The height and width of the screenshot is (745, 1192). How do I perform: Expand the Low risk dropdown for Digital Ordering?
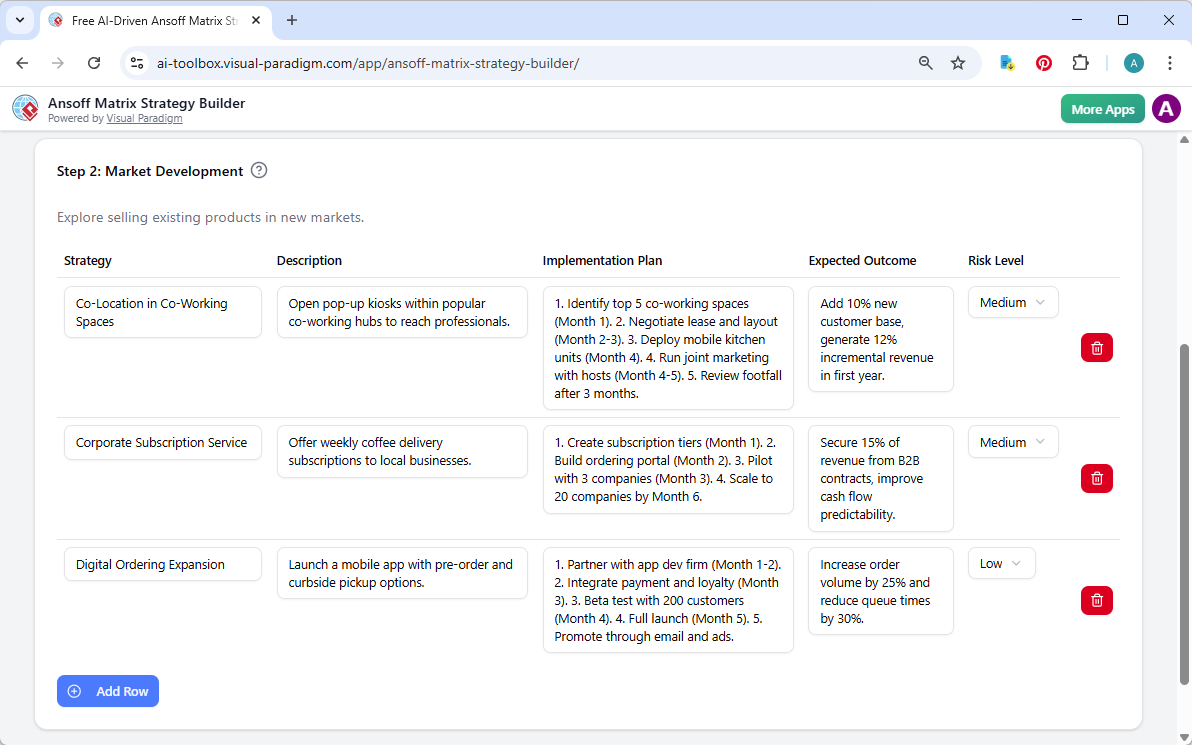click(x=1001, y=563)
